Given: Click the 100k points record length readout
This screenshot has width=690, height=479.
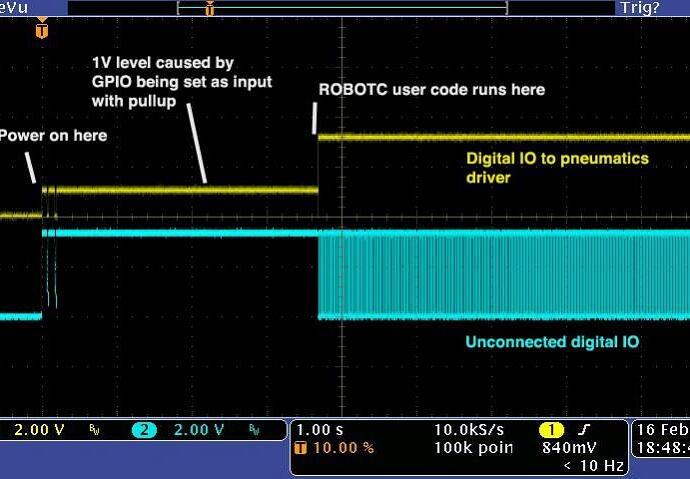Looking at the screenshot, I should pyautogui.click(x=473, y=448).
